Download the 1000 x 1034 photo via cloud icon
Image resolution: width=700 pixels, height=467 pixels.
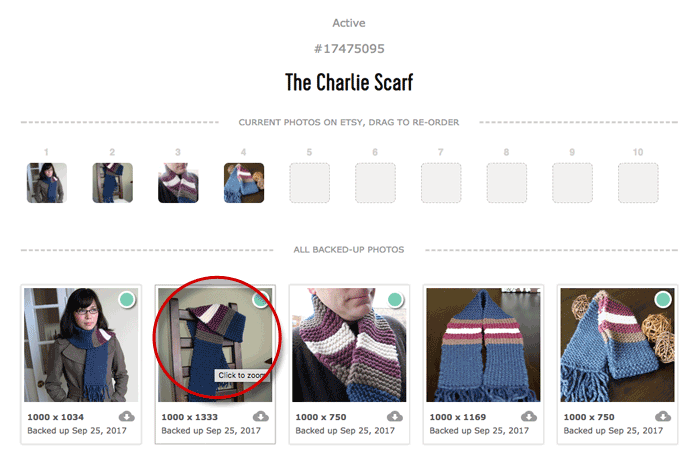pyautogui.click(x=127, y=417)
